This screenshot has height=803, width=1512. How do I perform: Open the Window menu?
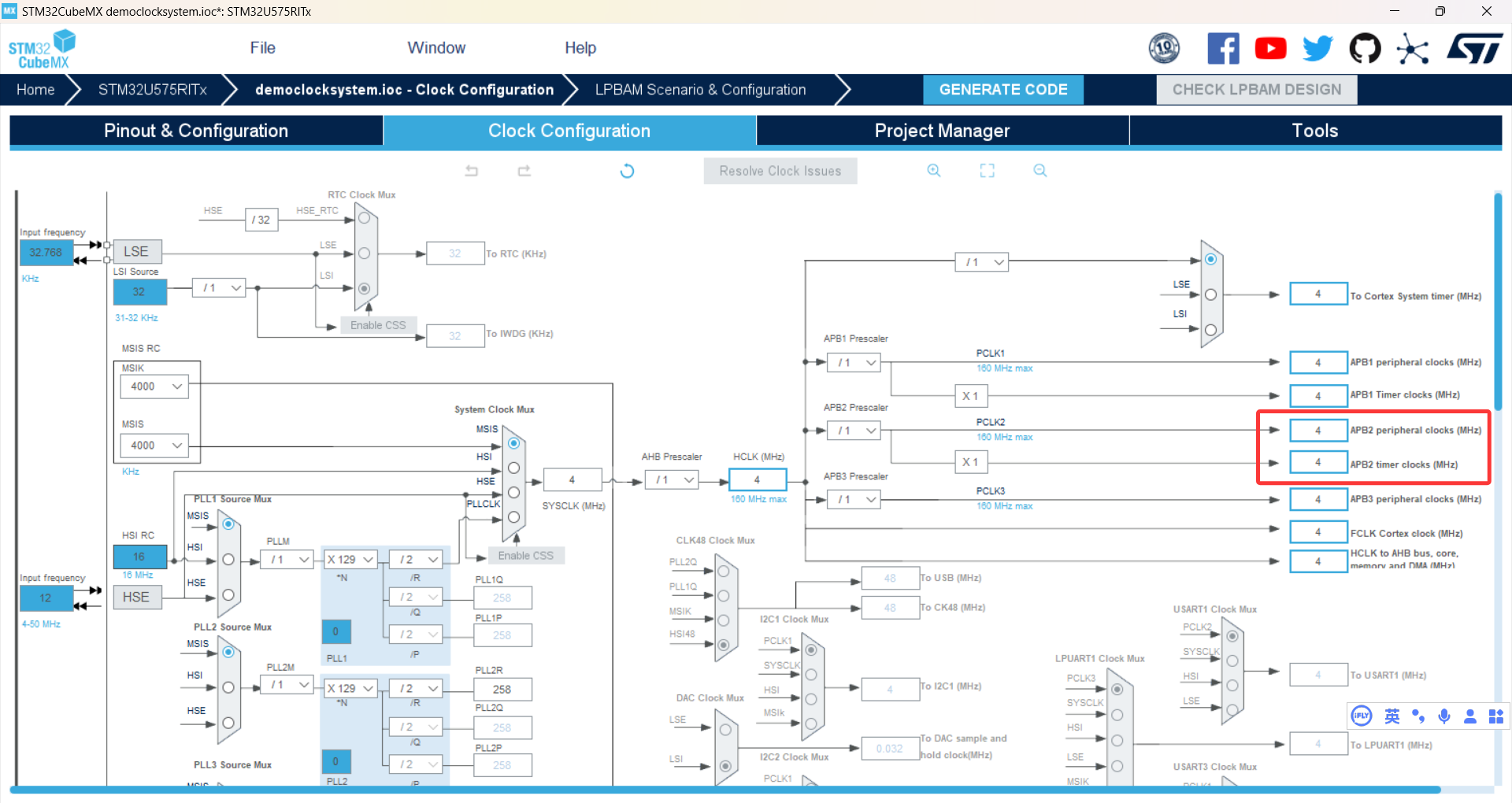pos(436,48)
